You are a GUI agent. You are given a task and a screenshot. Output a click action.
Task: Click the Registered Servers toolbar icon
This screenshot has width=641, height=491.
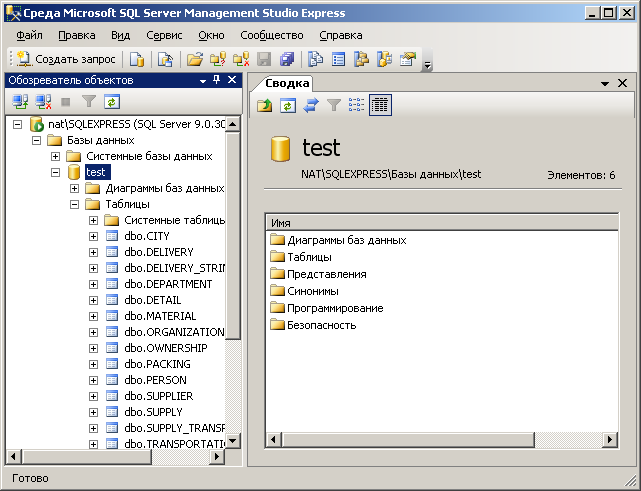click(315, 59)
